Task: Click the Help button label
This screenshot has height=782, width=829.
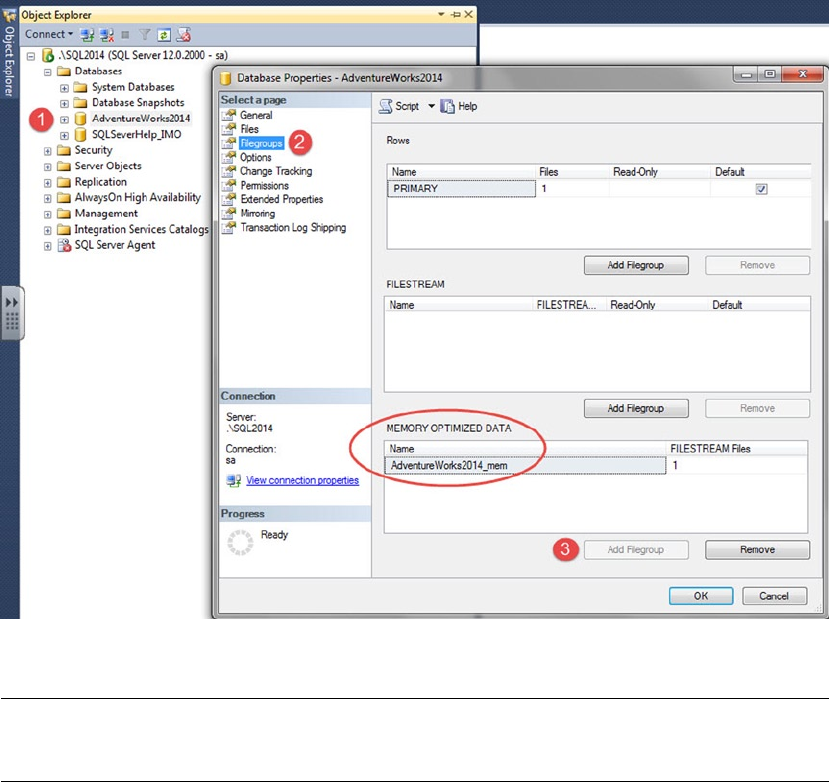Action: pyautogui.click(x=467, y=106)
